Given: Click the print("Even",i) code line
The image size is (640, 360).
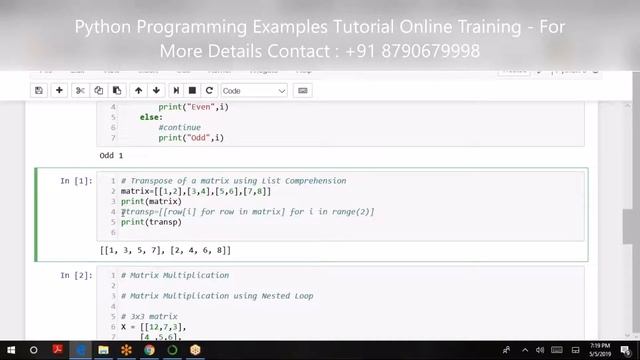Looking at the screenshot, I should pos(193,107).
